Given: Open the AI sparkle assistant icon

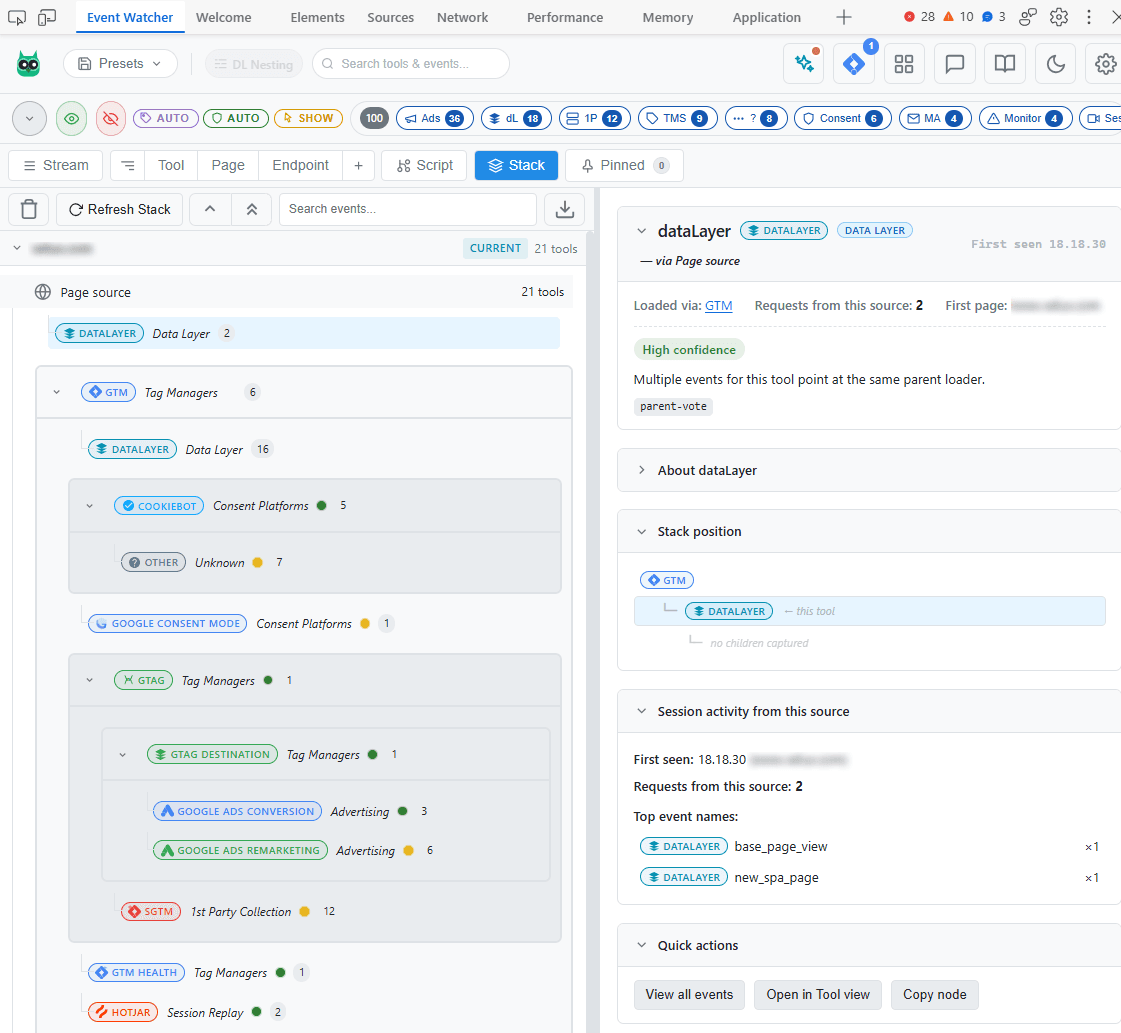Looking at the screenshot, I should 804,64.
